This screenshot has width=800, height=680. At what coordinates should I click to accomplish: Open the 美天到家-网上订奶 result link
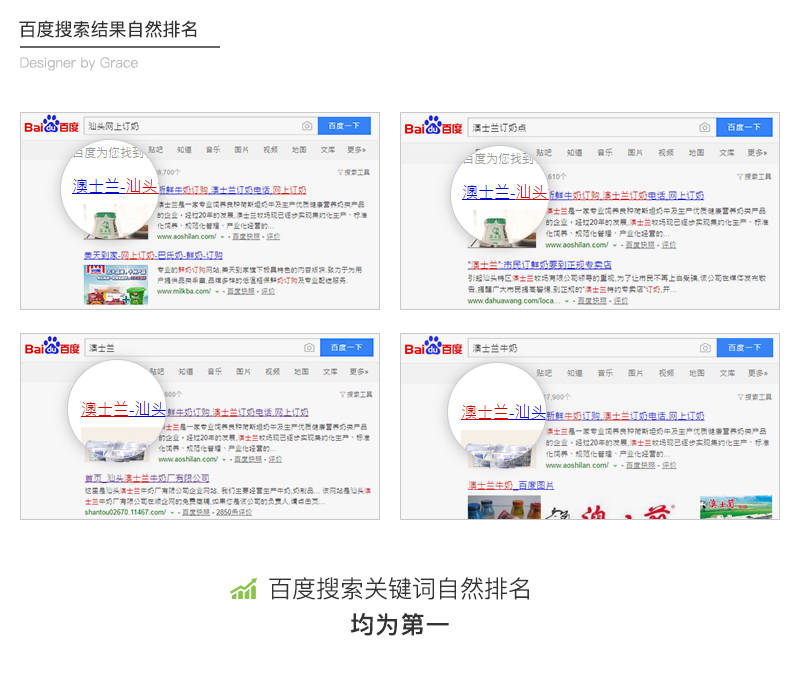click(x=153, y=255)
